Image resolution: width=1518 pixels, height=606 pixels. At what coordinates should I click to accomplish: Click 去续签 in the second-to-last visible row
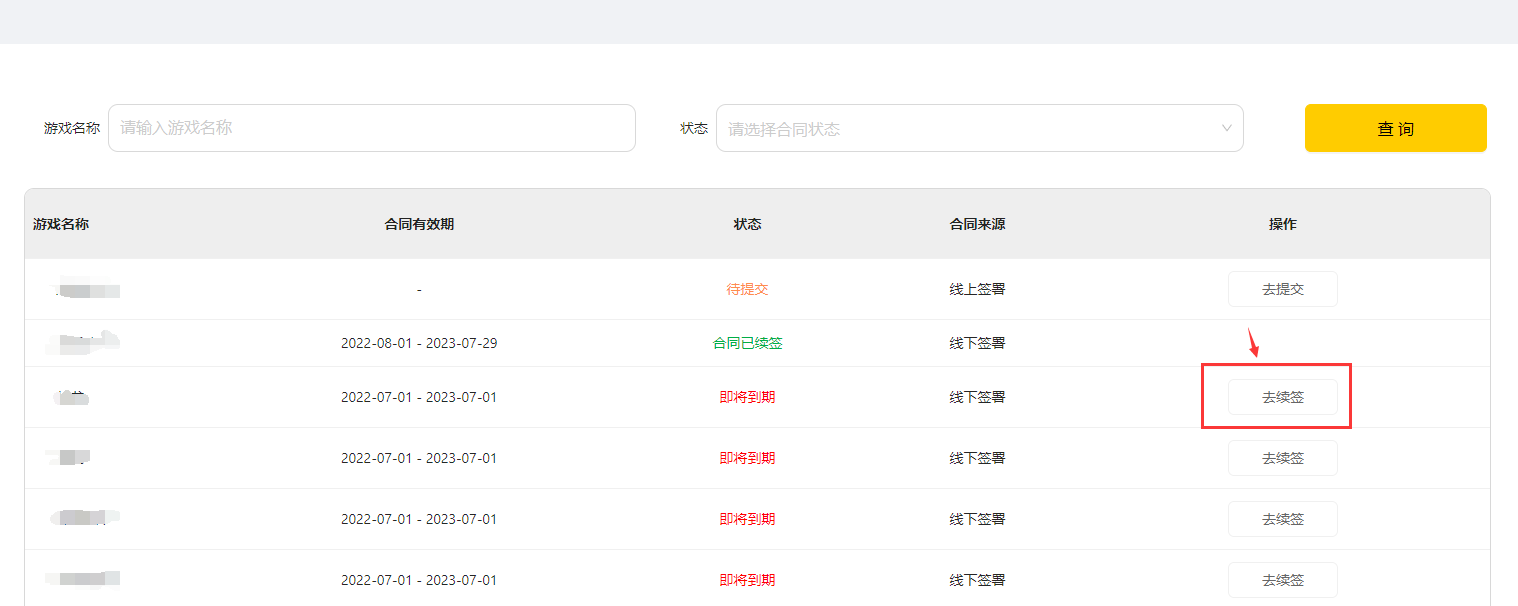pos(1282,519)
